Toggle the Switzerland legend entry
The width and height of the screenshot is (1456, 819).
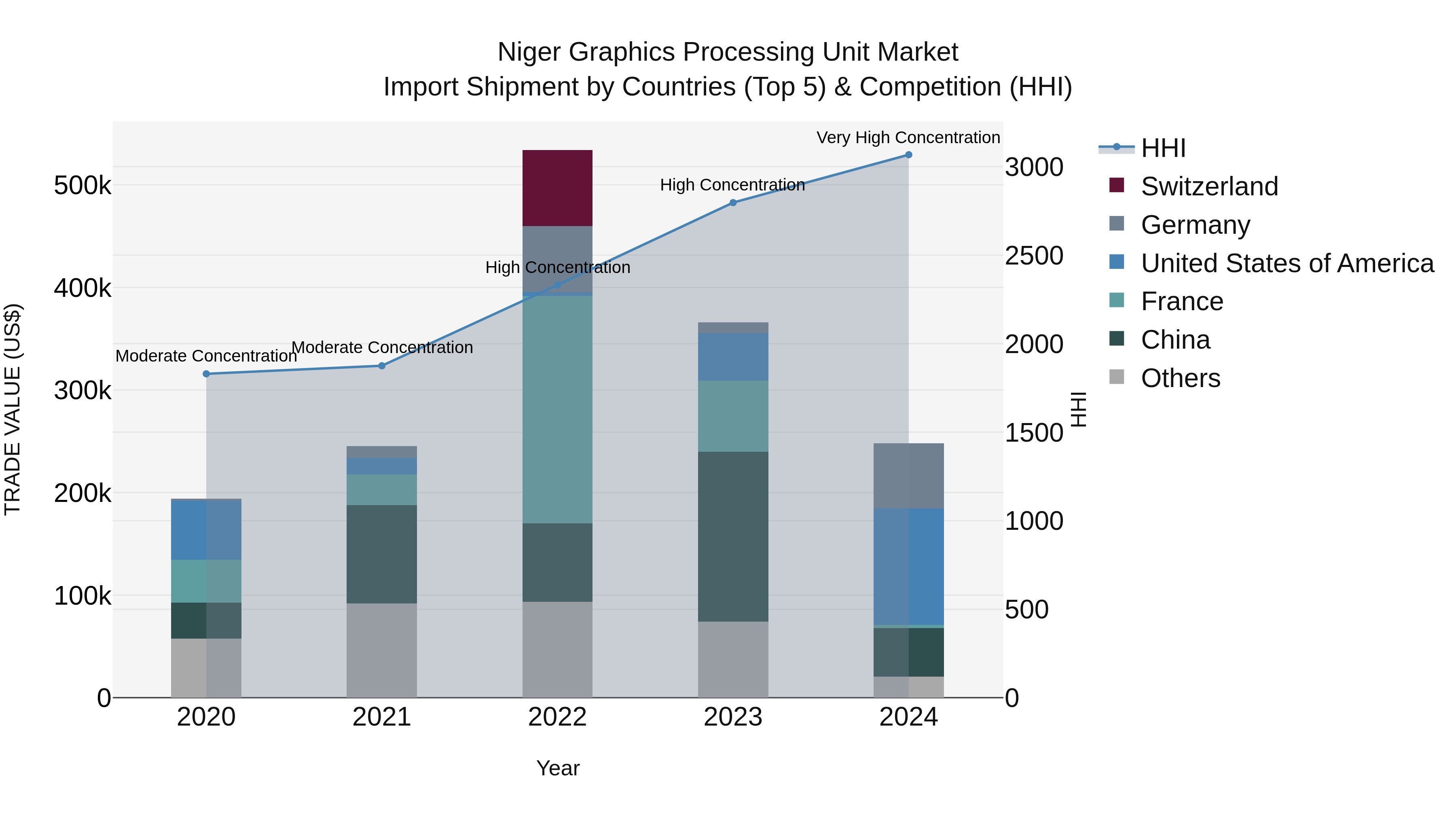[x=1194, y=186]
